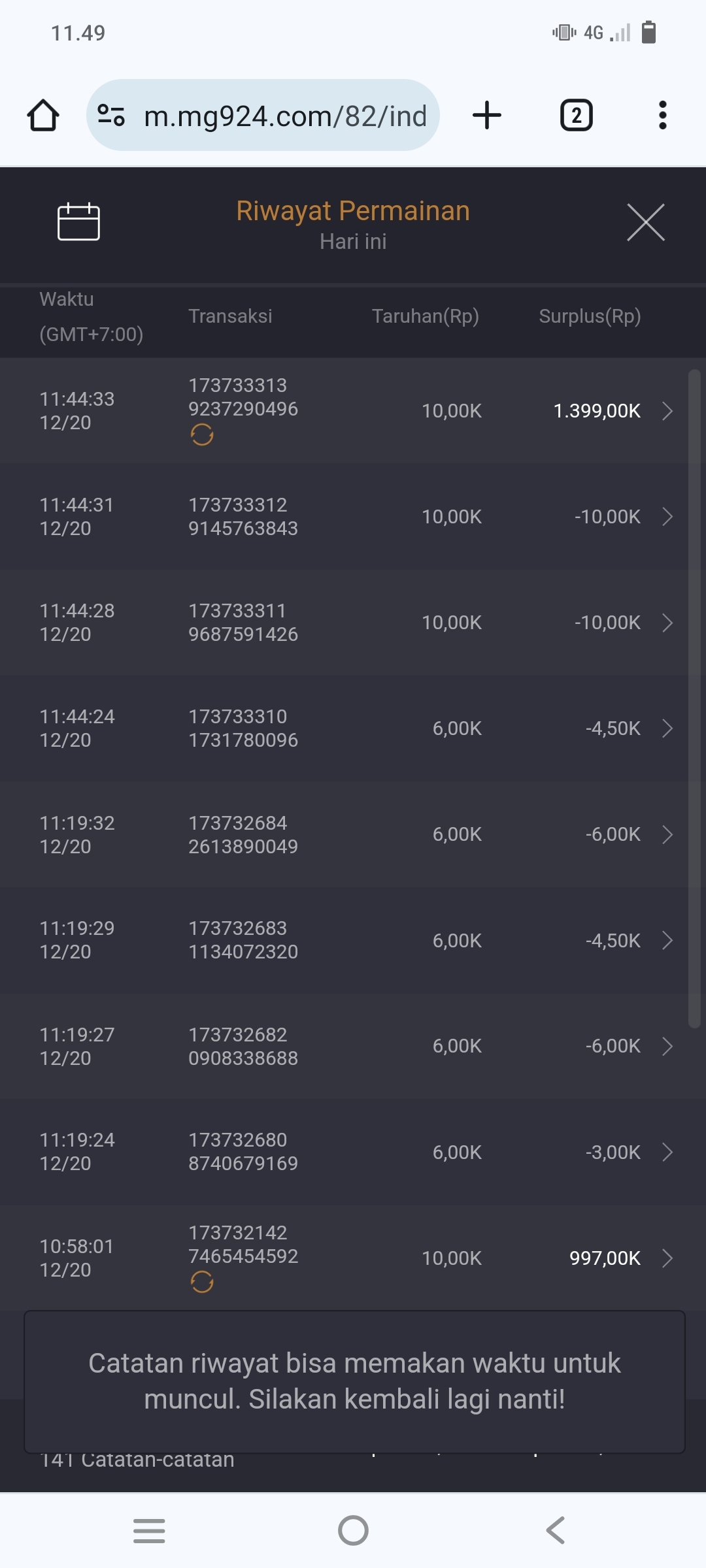This screenshot has height=1568, width=706.
Task: Click the history list scrollbar
Action: click(x=694, y=699)
